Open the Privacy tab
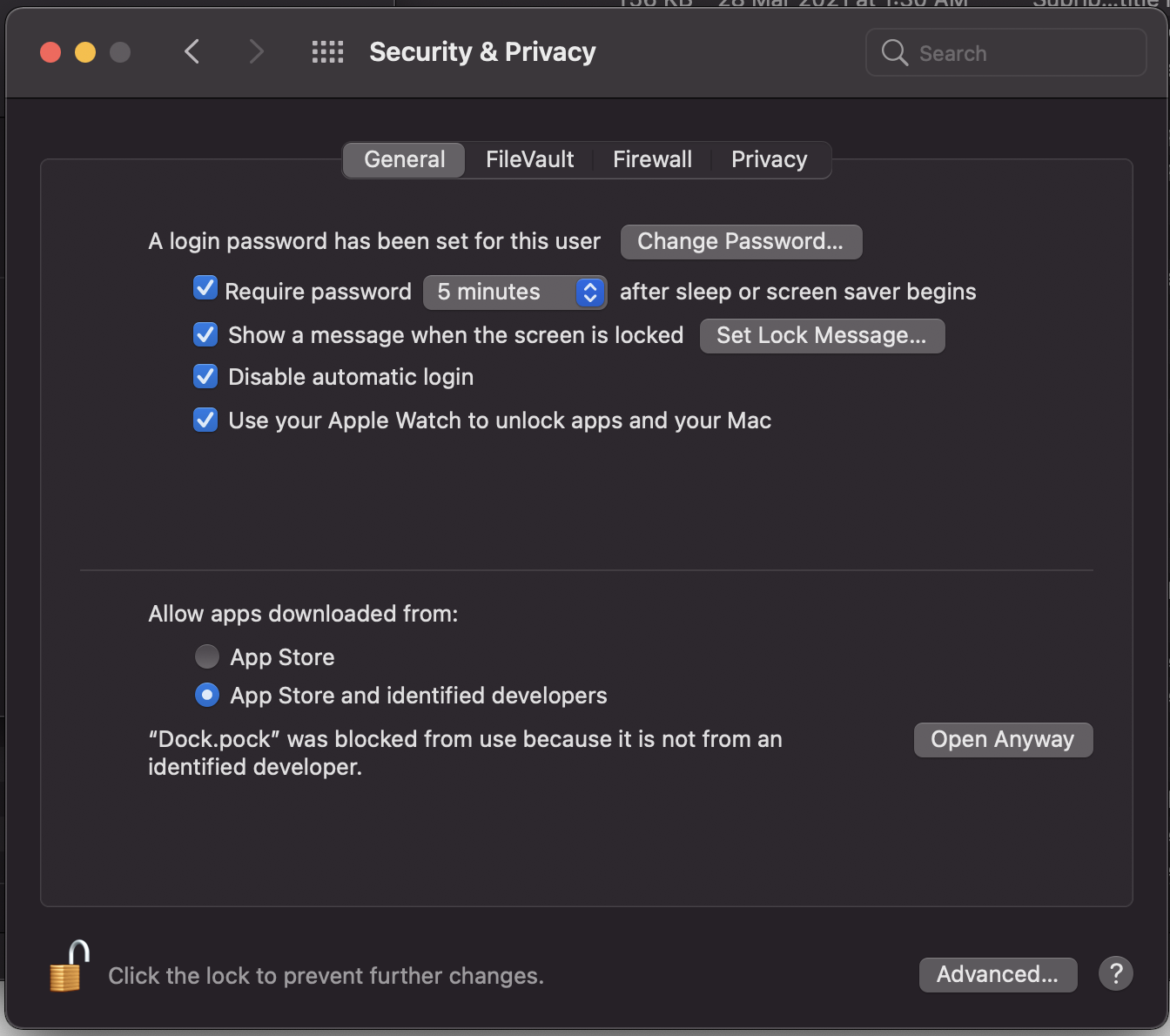1170x1036 pixels. (769, 159)
